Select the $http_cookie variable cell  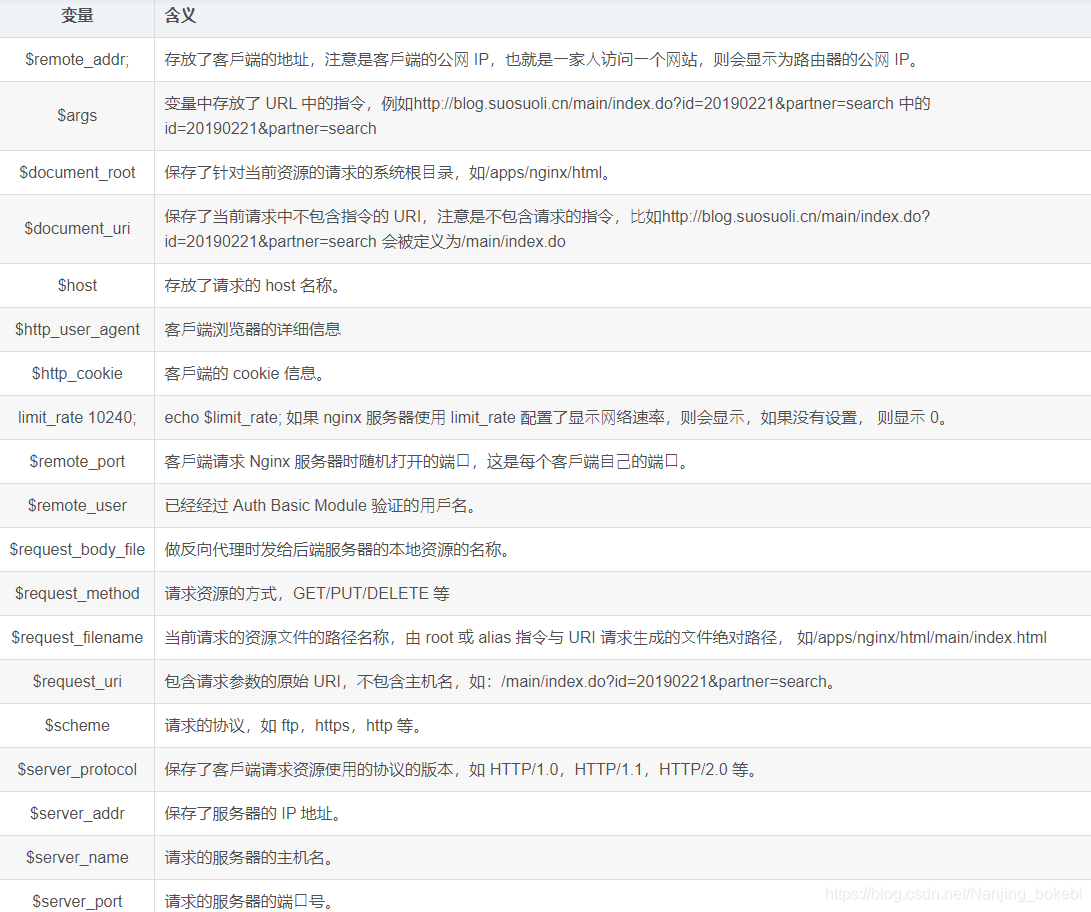coord(77,373)
